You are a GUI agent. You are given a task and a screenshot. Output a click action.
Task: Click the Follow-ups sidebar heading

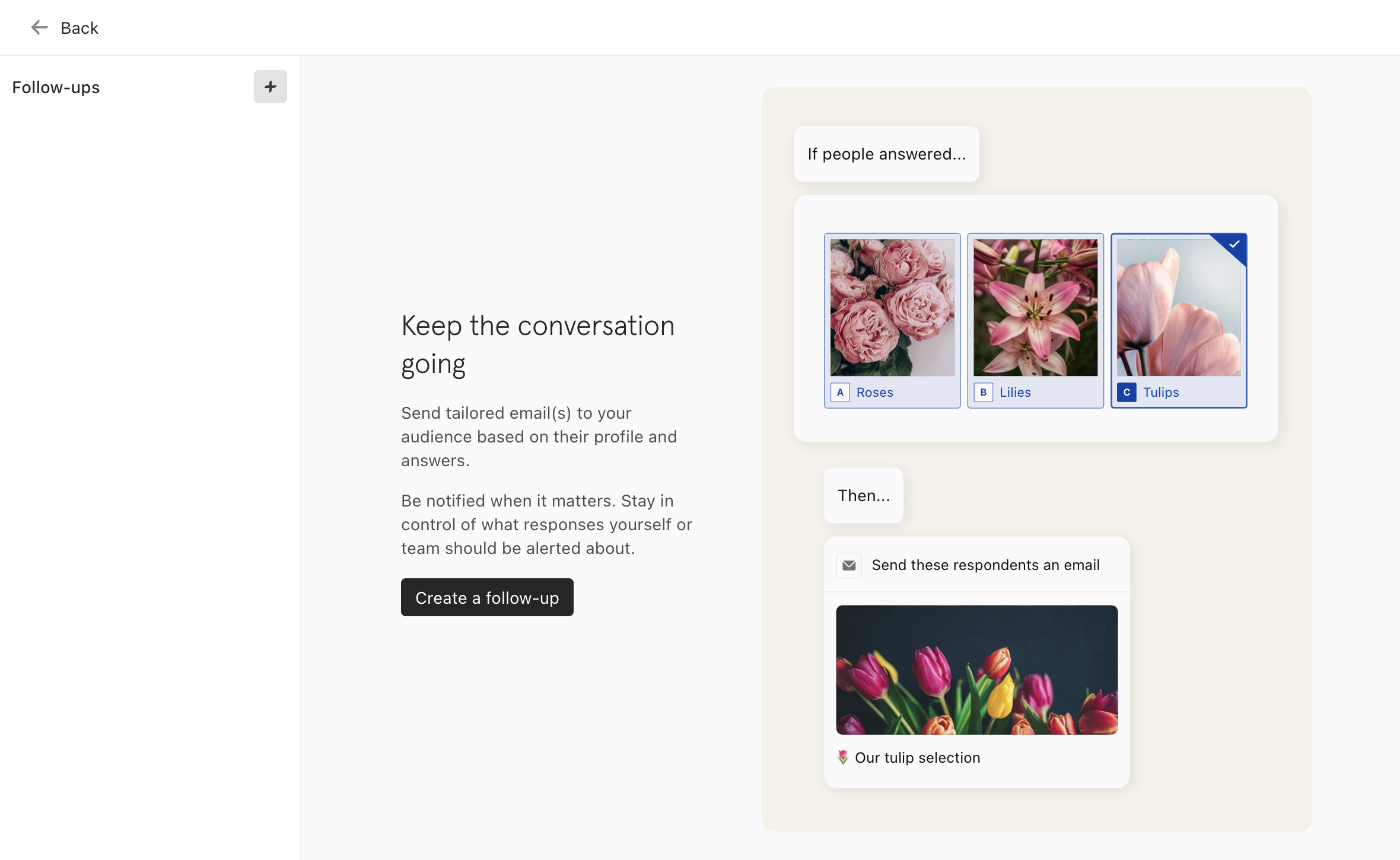point(56,87)
